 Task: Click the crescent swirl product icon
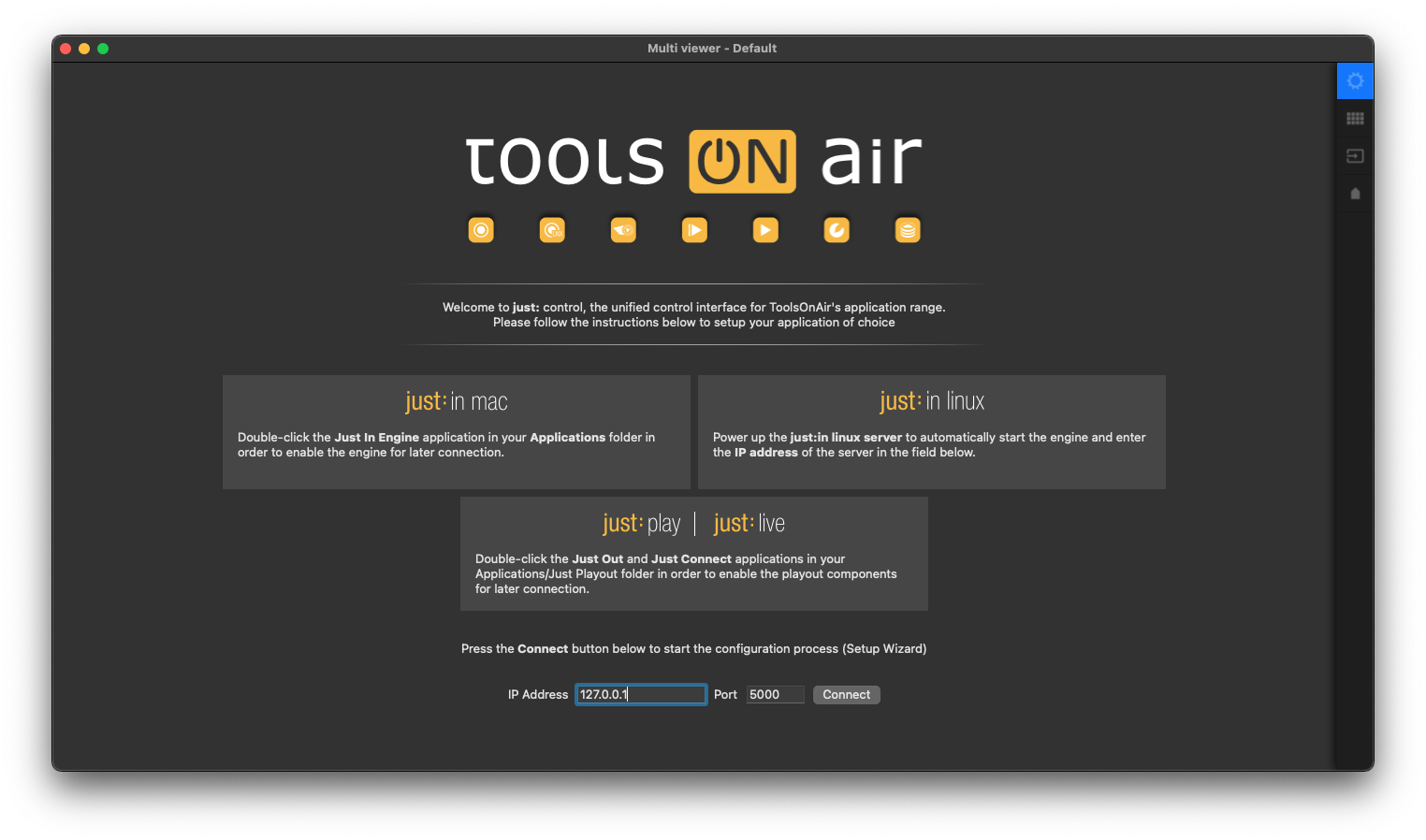837,230
